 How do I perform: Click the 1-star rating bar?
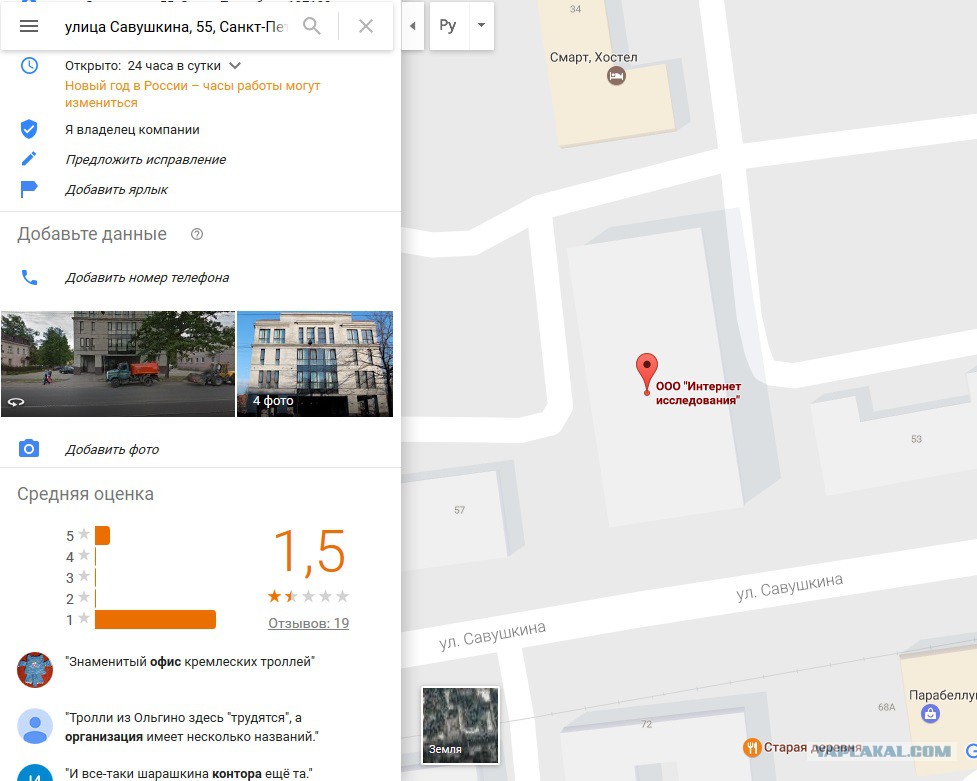coord(155,620)
